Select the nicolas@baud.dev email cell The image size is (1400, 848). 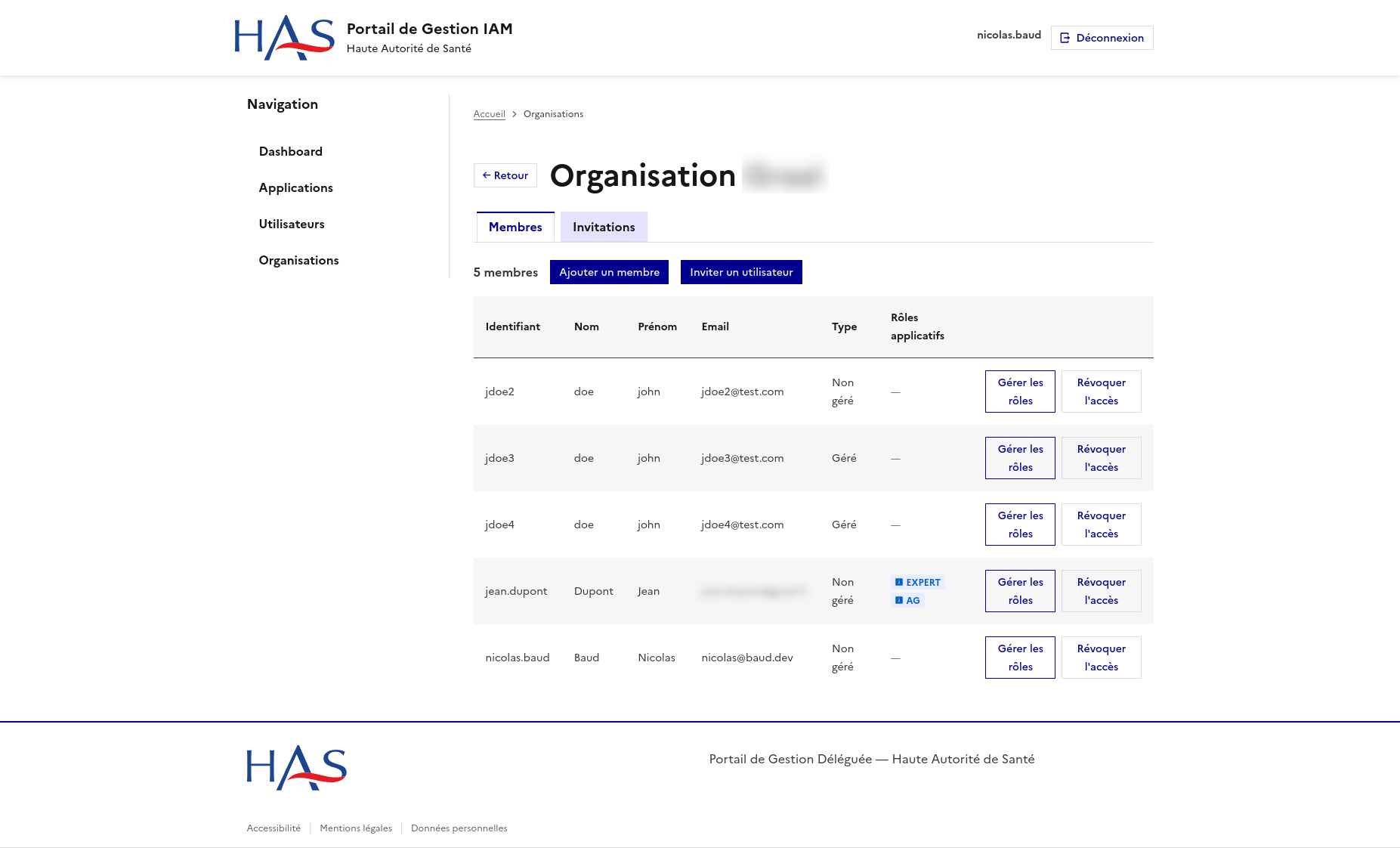pyautogui.click(x=747, y=658)
